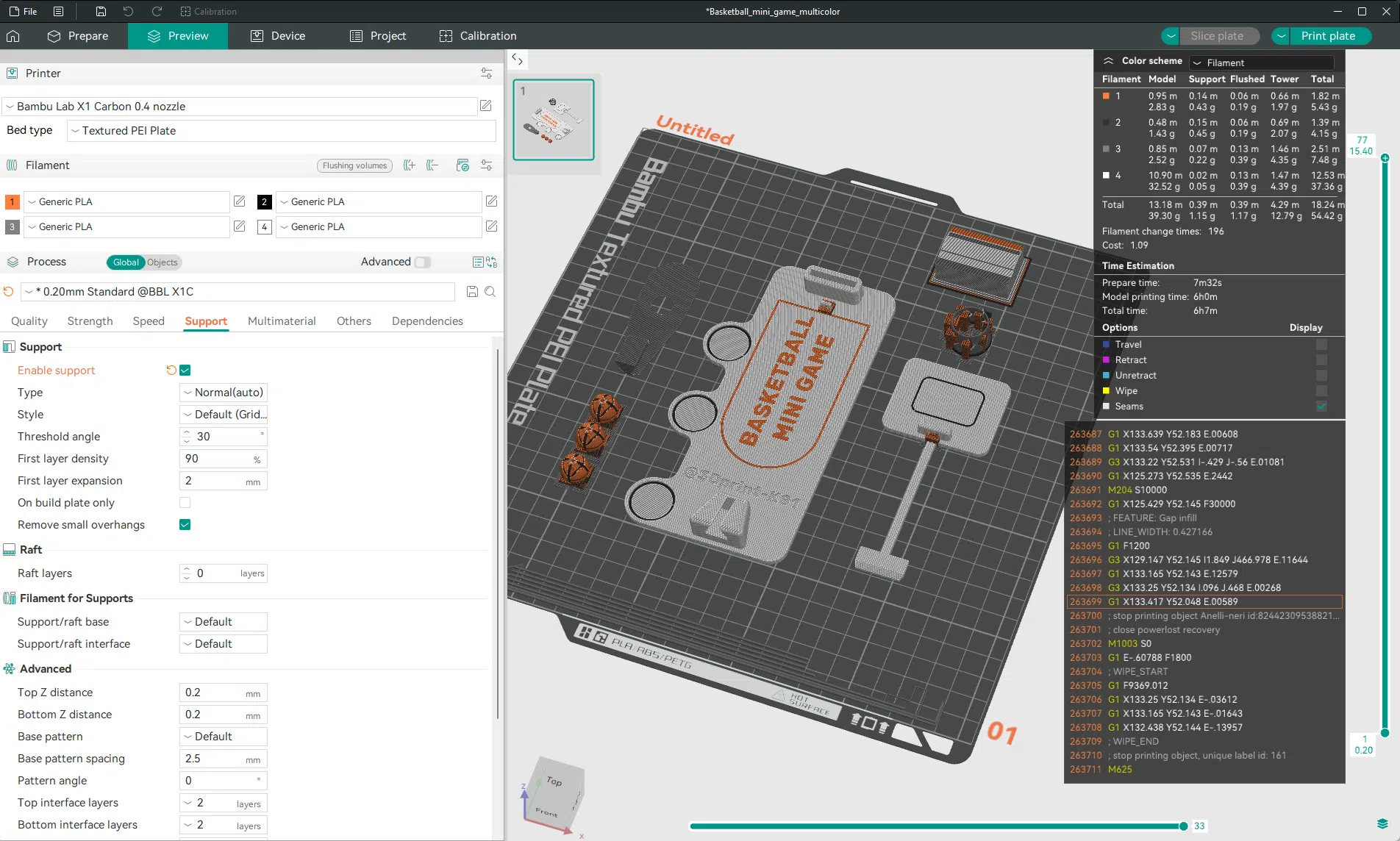Open Support/raft interface filament dropdown
The image size is (1400, 841).
click(224, 644)
